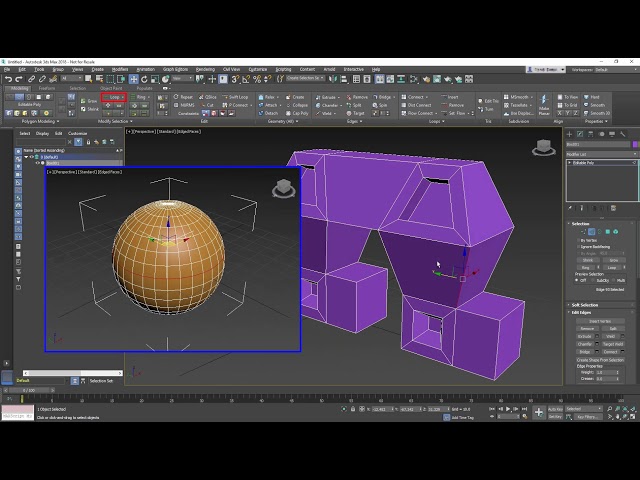
Task: Expand the Polygon Modeling panel arrow
Action: click(x=58, y=122)
